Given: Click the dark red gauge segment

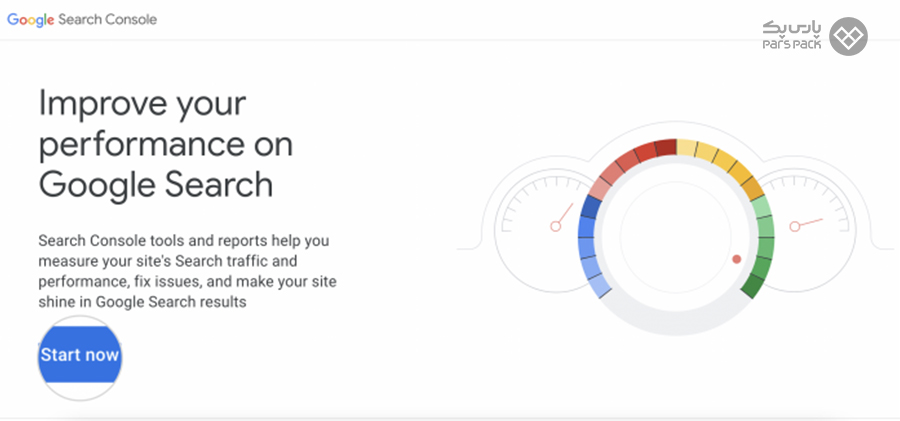Looking at the screenshot, I should click(x=665, y=147).
